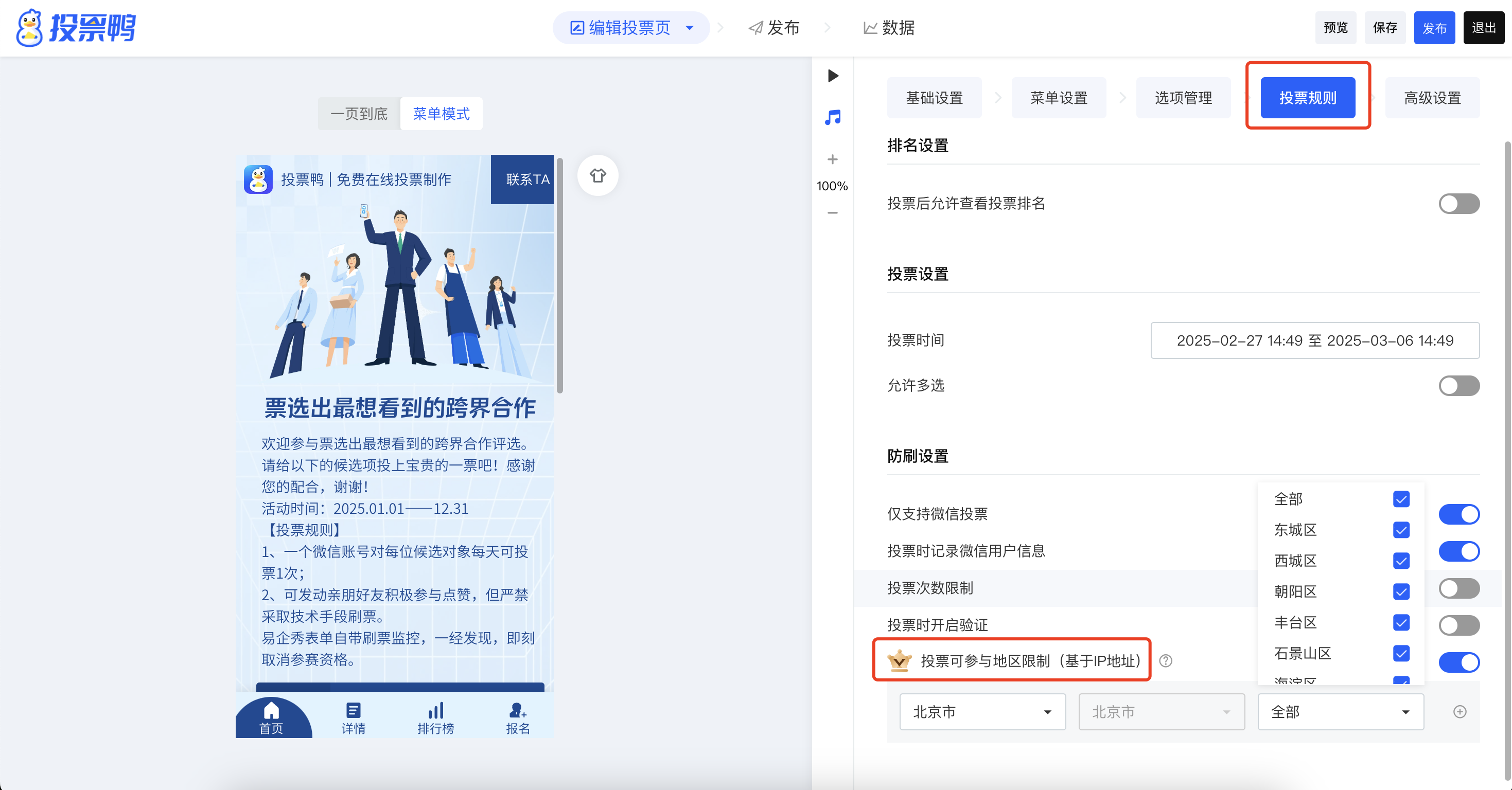
Task: Switch to the 高级设置 tab
Action: pos(1432,98)
